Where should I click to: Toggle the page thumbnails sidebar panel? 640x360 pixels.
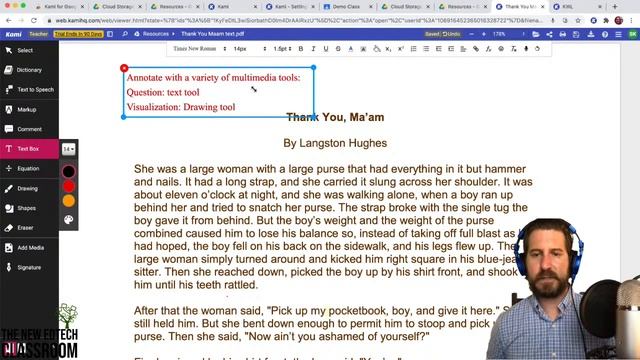110,34
